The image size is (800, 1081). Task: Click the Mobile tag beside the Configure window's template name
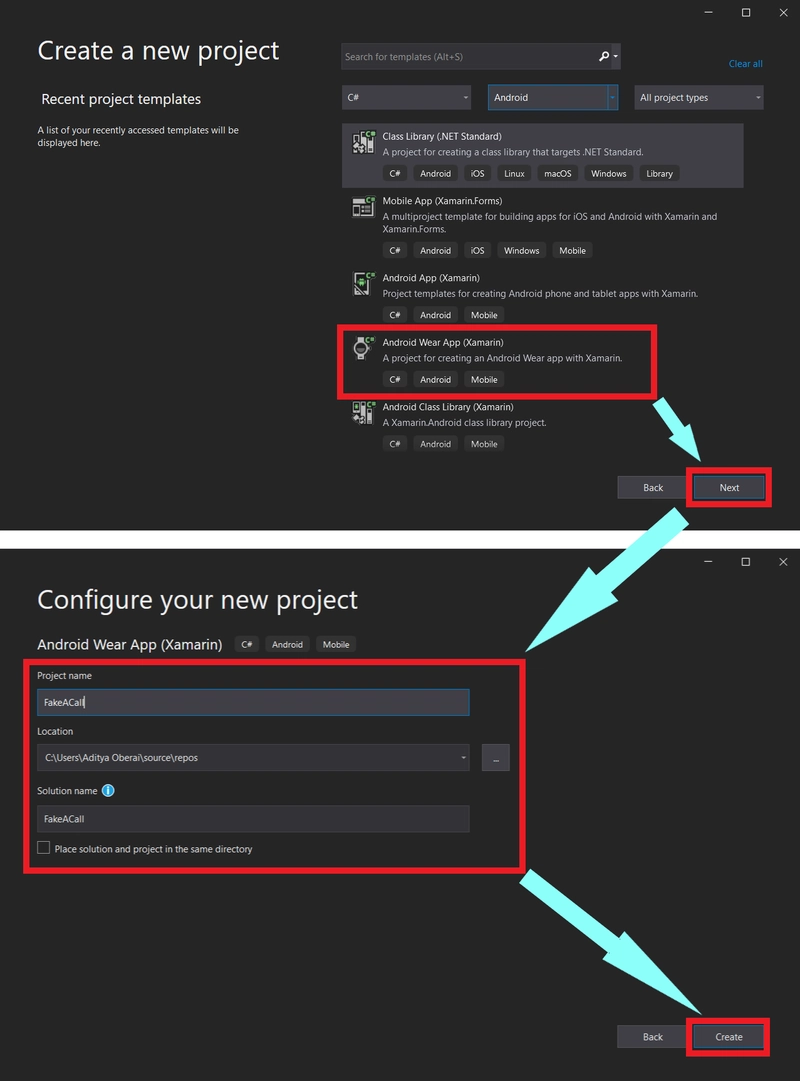click(x=336, y=645)
